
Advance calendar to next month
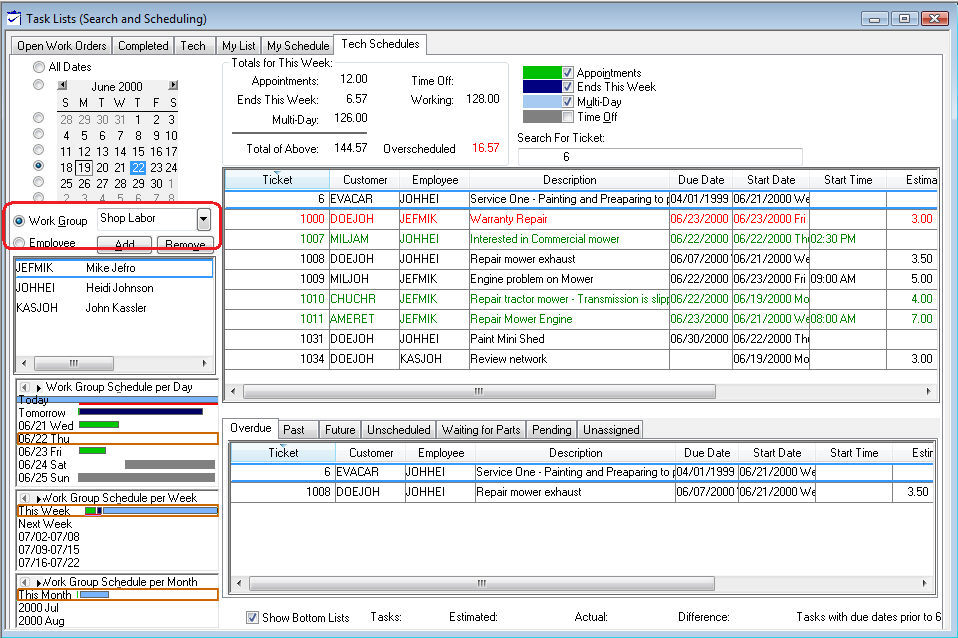point(173,86)
